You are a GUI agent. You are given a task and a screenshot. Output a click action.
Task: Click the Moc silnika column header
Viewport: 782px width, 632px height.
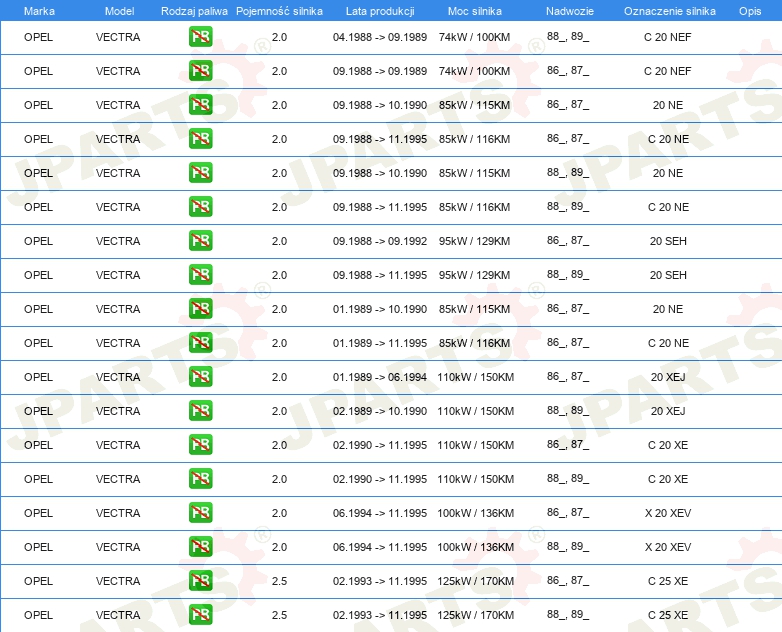point(474,11)
